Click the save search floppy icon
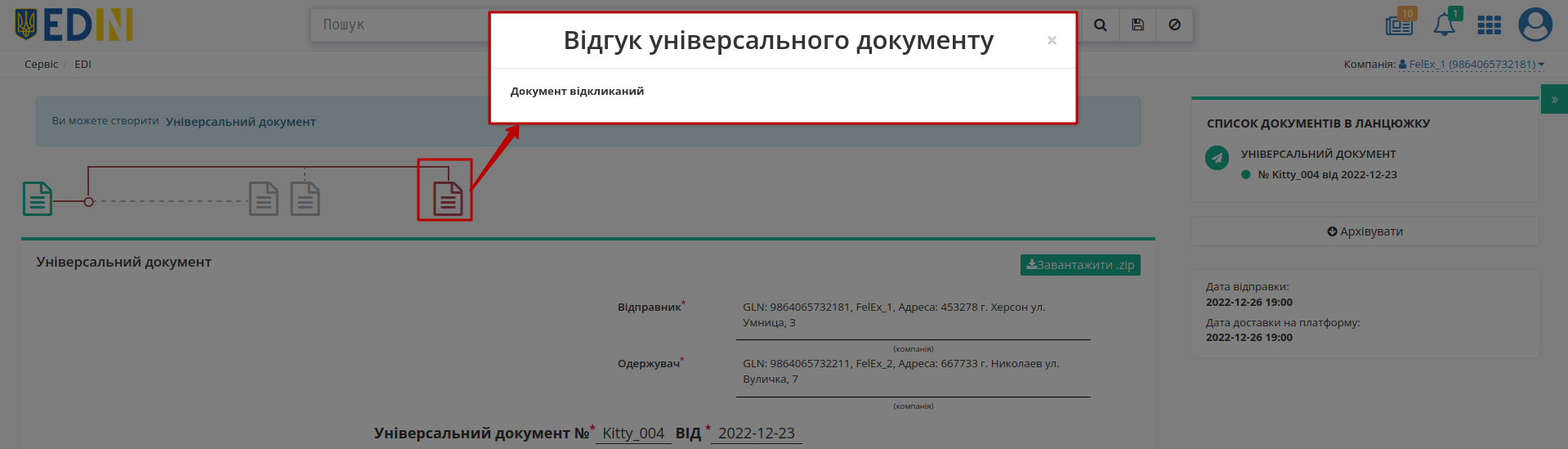 1137,25
